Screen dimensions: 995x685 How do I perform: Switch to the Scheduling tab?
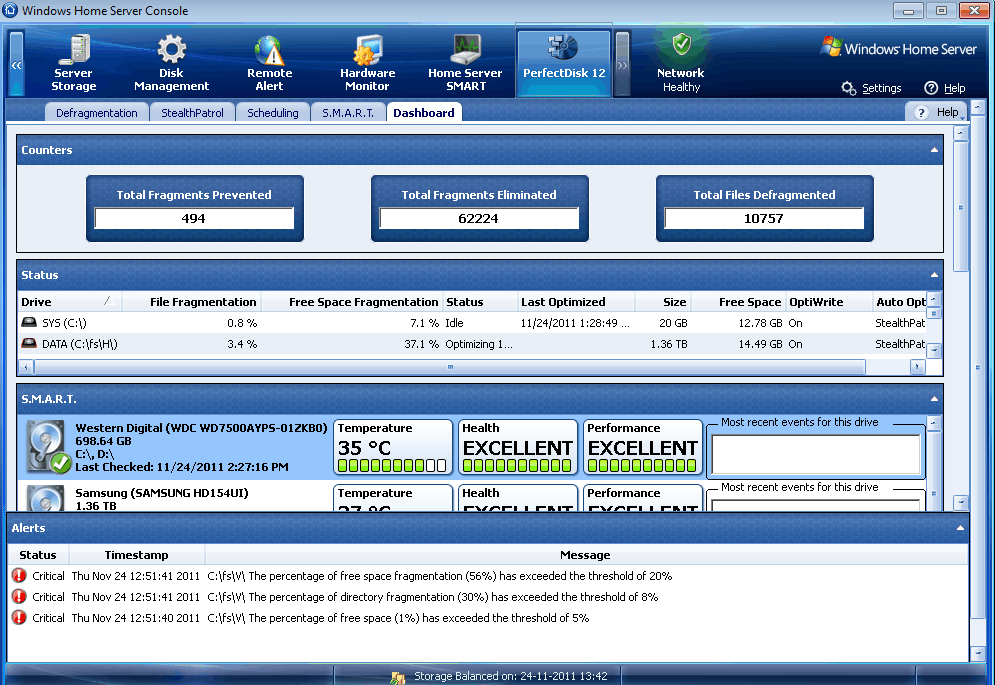coord(273,113)
